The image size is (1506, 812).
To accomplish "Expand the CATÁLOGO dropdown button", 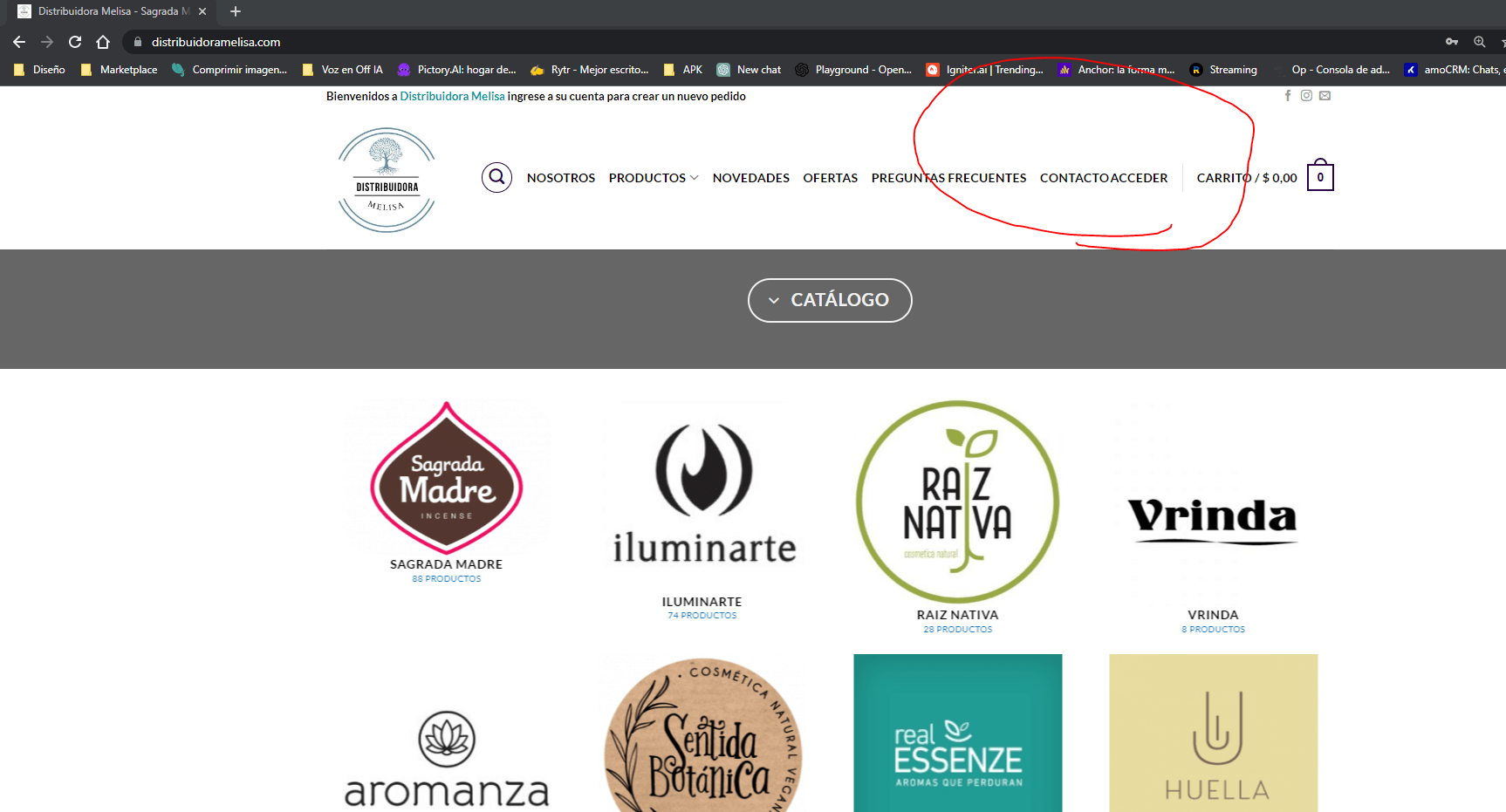I will 830,300.
